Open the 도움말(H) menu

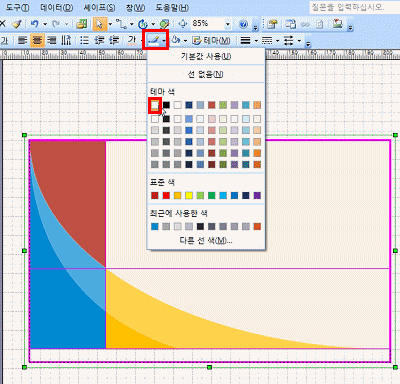[172, 7]
